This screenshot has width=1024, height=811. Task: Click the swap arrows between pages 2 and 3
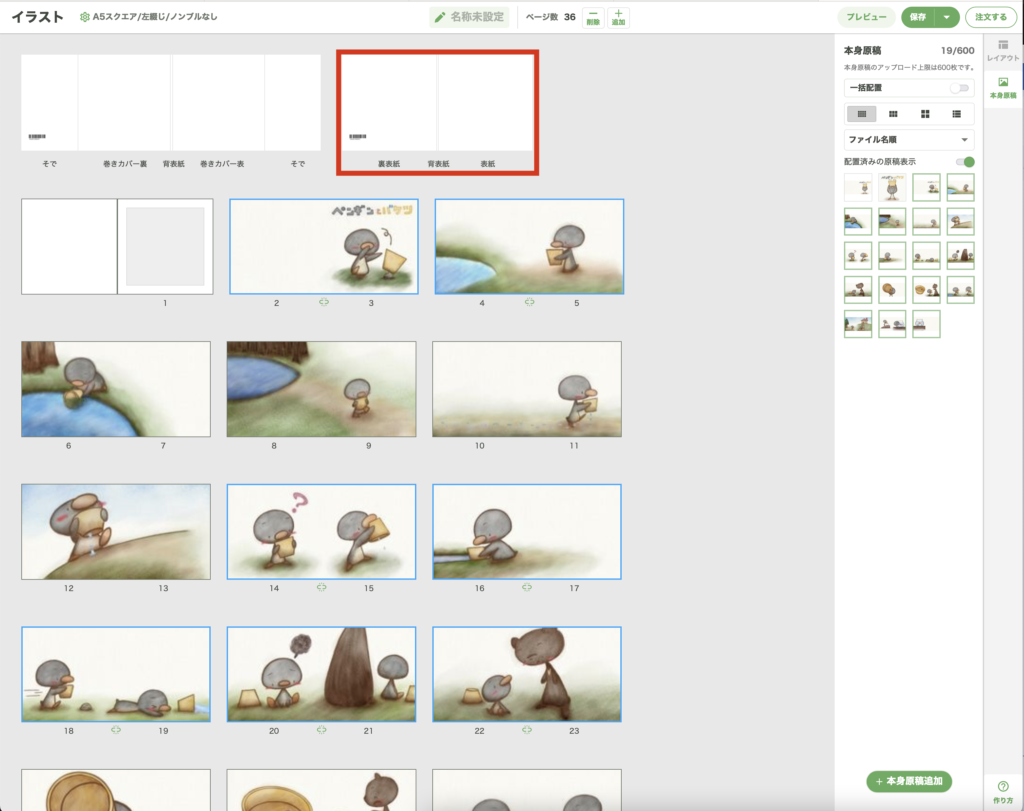pos(323,301)
